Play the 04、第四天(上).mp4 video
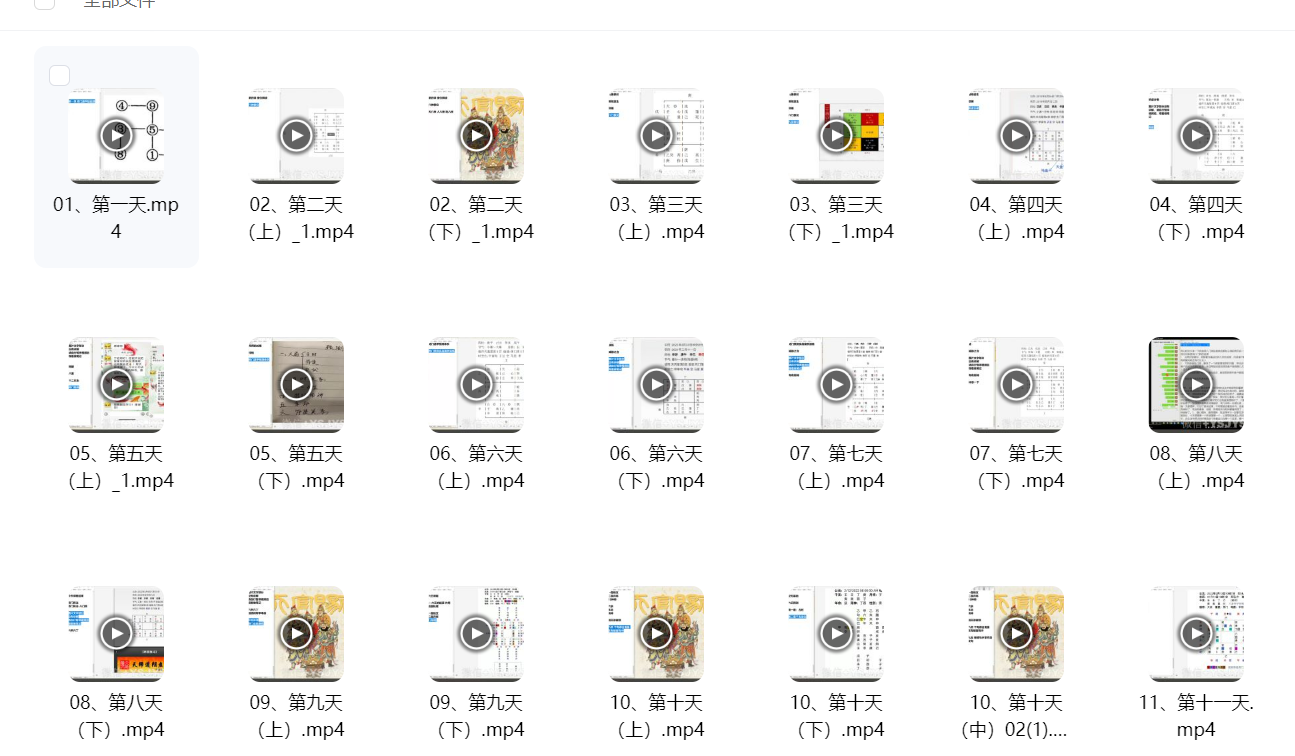Image resolution: width=1295 pixels, height=756 pixels. click(x=1016, y=135)
